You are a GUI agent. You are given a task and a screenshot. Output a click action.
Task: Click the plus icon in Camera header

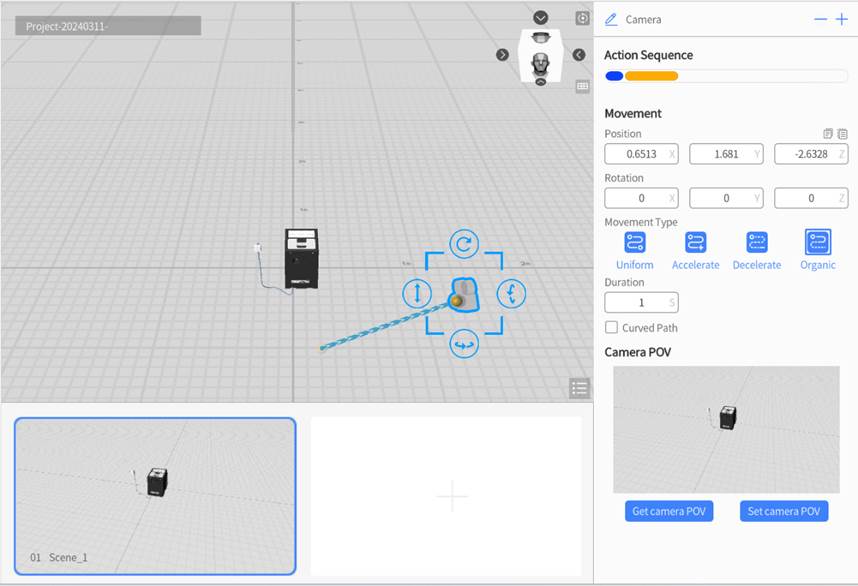[841, 19]
